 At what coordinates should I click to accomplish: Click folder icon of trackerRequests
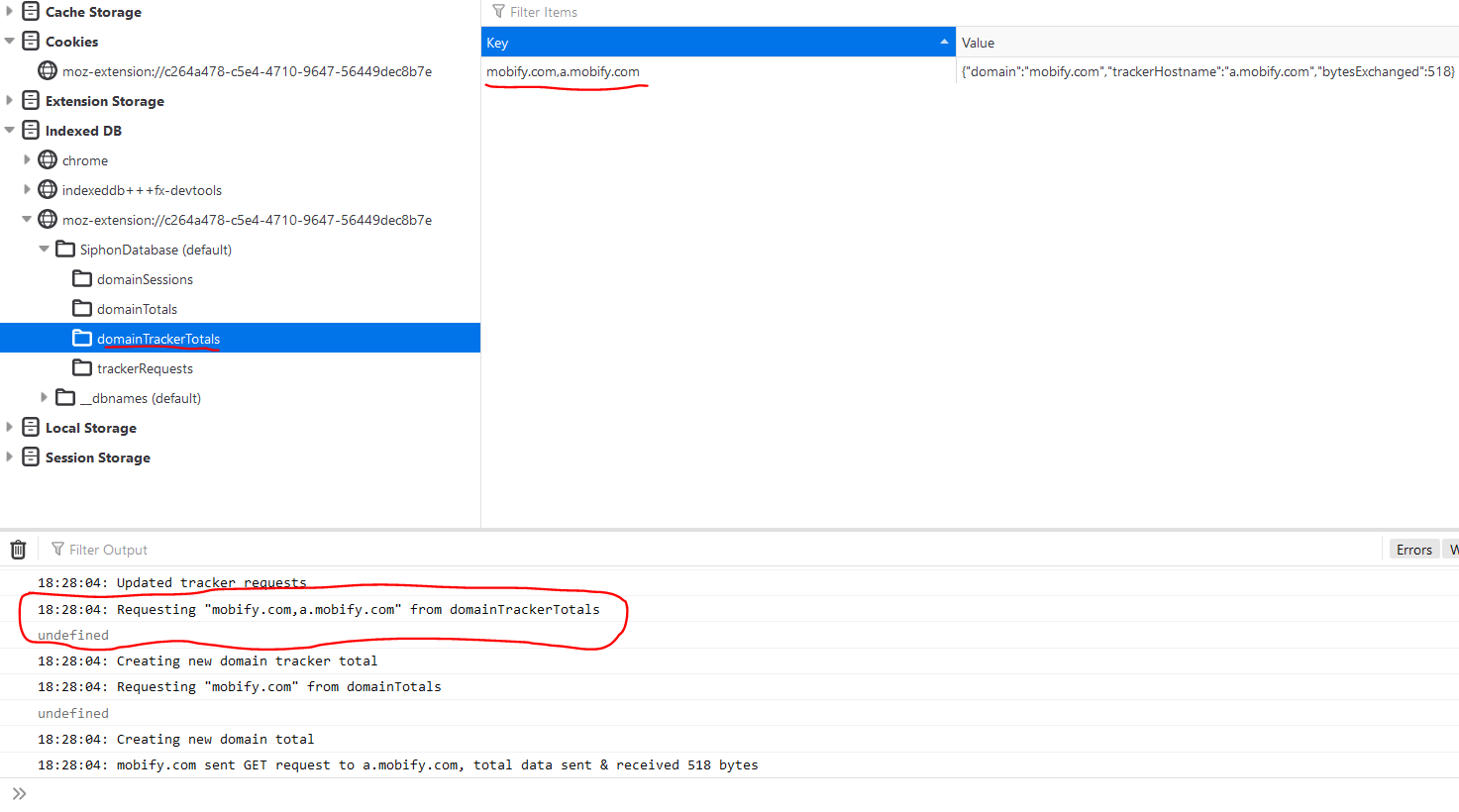(82, 368)
